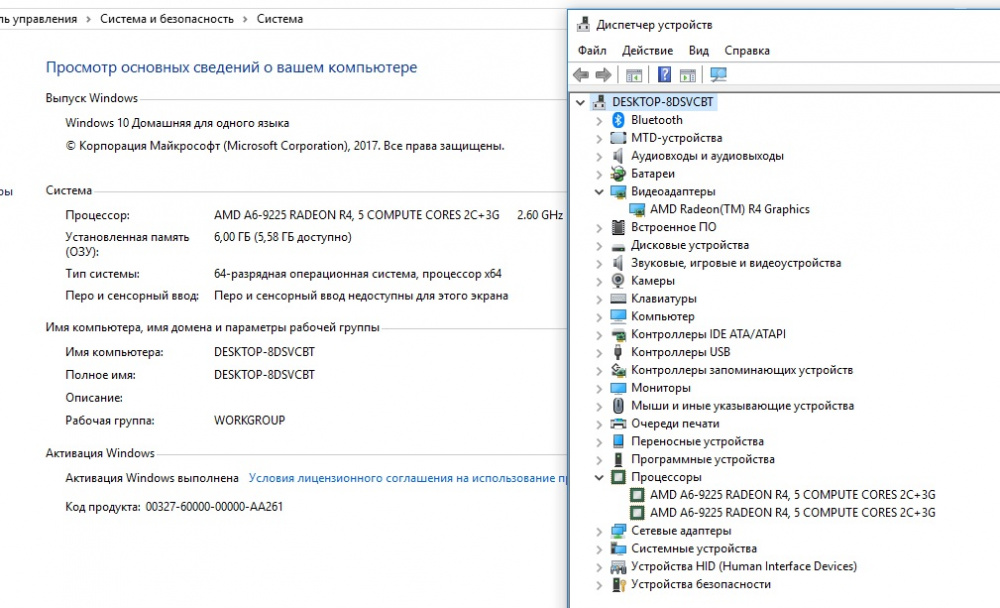This screenshot has width=1000, height=608.
Task: Click the Камеры webcam icon
Action: pos(618,281)
